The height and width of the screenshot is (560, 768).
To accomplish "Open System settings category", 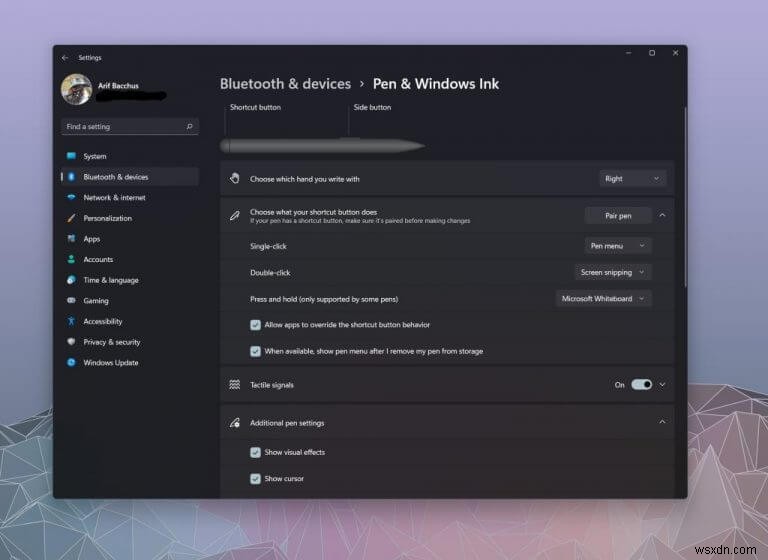I will click(x=130, y=156).
